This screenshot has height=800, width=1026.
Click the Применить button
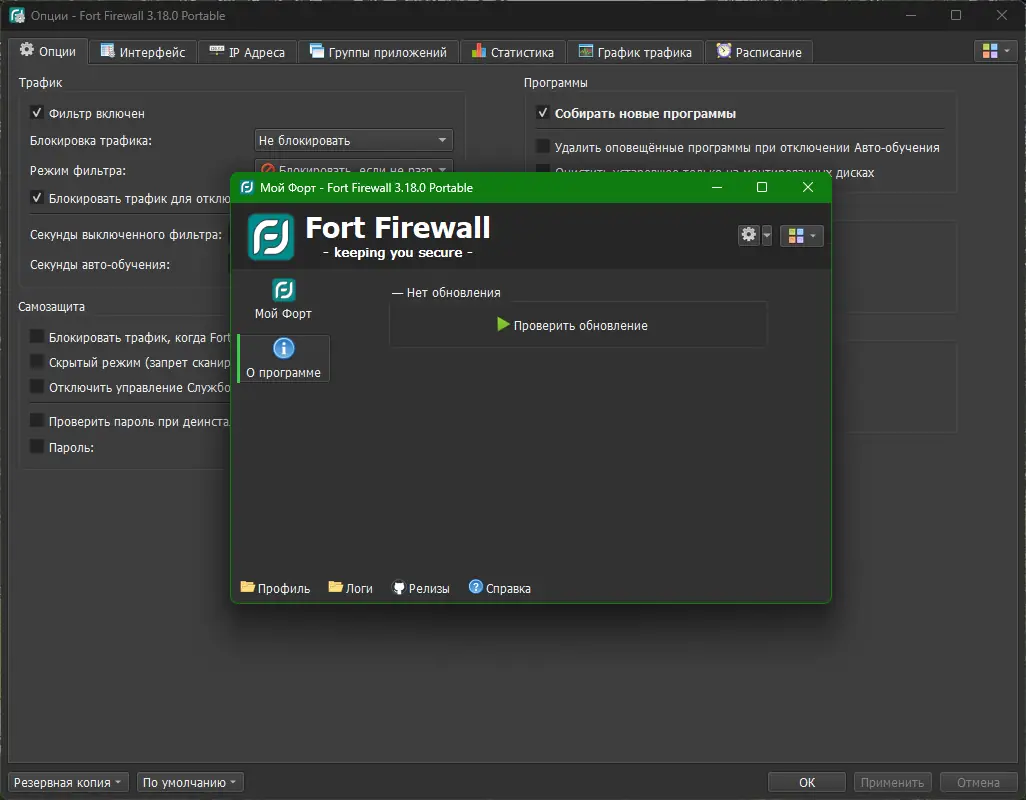[892, 782]
